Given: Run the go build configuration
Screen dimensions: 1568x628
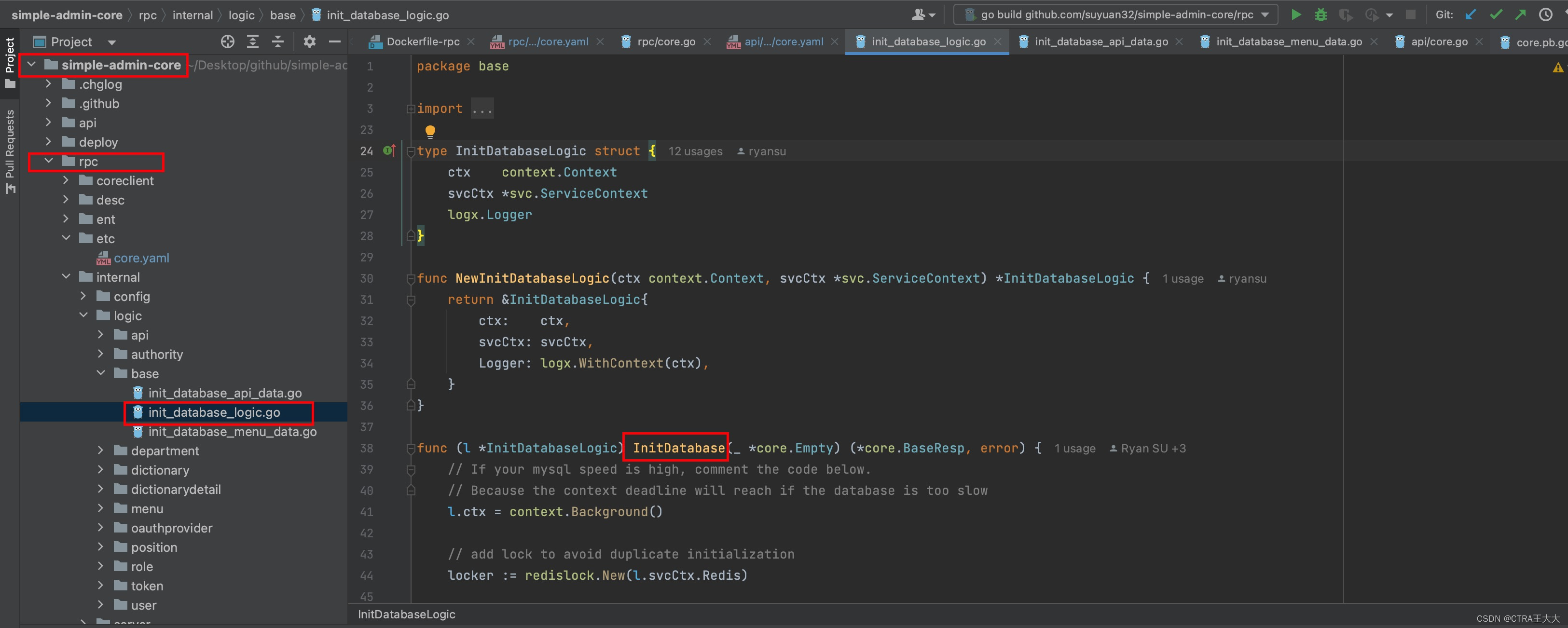Looking at the screenshot, I should [x=1296, y=14].
